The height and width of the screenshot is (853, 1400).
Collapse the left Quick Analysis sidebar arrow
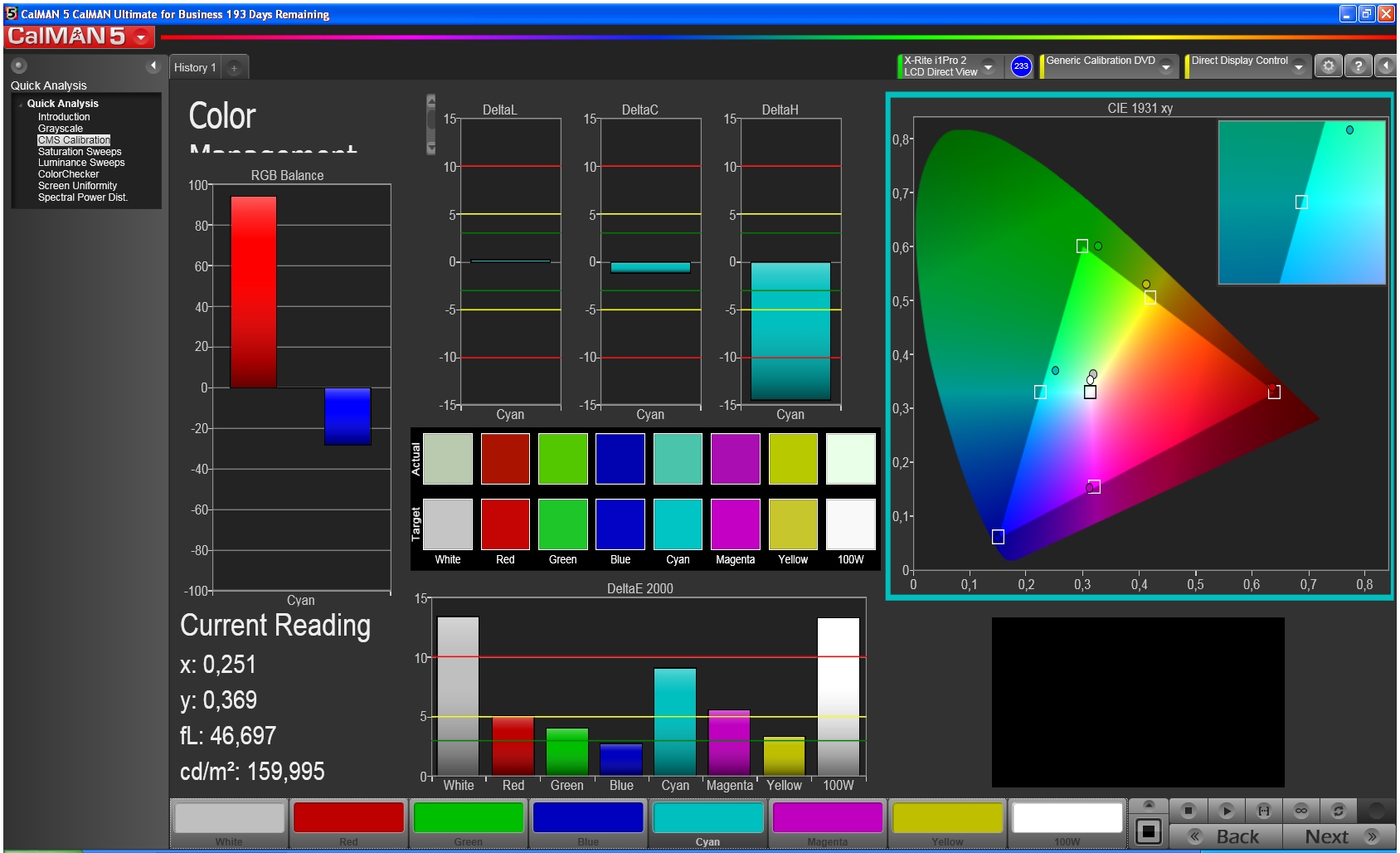[153, 66]
